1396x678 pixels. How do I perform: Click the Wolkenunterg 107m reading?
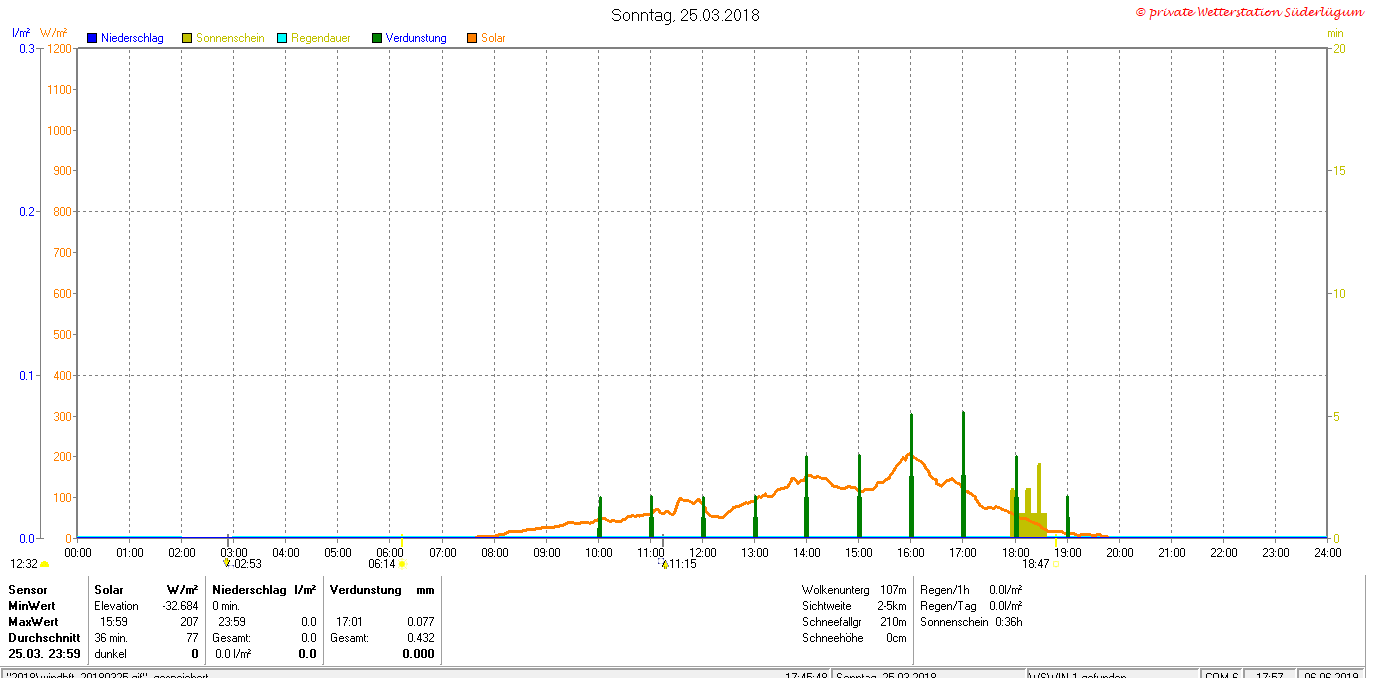(x=853, y=590)
